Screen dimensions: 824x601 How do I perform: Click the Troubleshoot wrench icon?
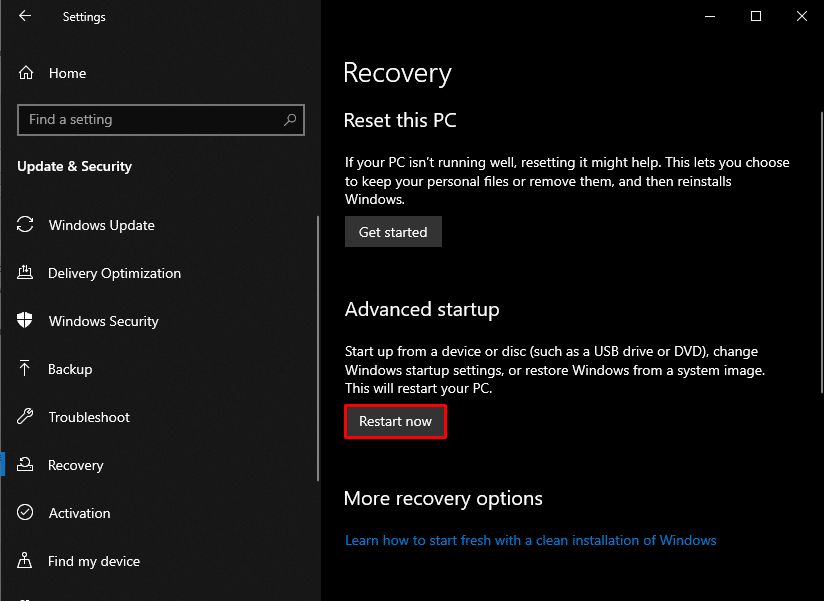(x=24, y=417)
